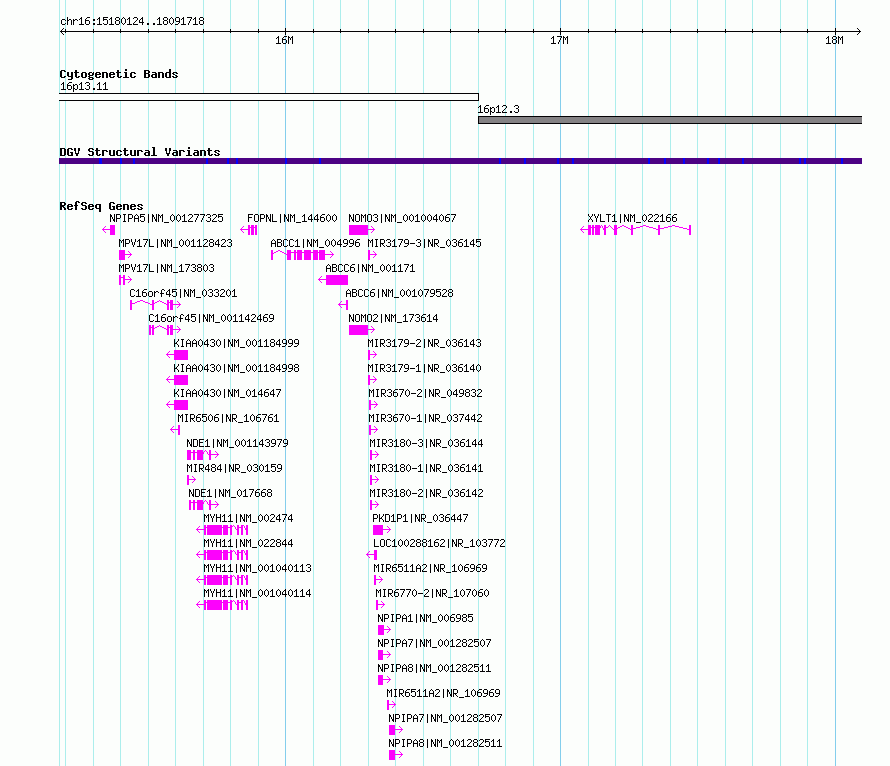This screenshot has width=890, height=766.
Task: Click the KIAA0430|NM_001184998 label
Action: tap(237, 368)
